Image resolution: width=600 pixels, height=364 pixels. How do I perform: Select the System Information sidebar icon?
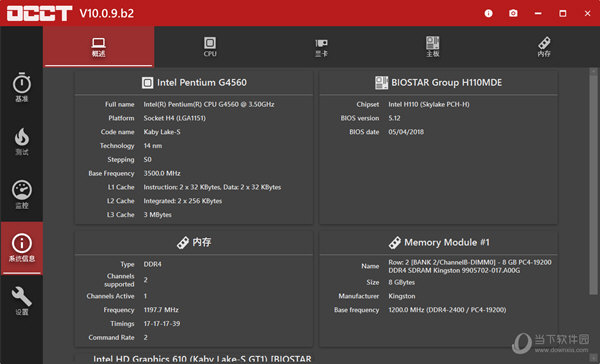point(22,248)
